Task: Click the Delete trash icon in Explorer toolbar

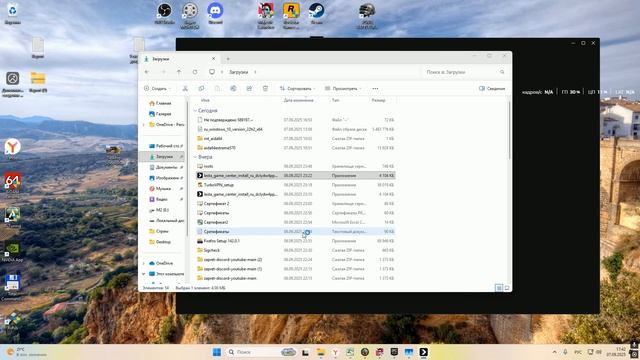Action: [265, 89]
